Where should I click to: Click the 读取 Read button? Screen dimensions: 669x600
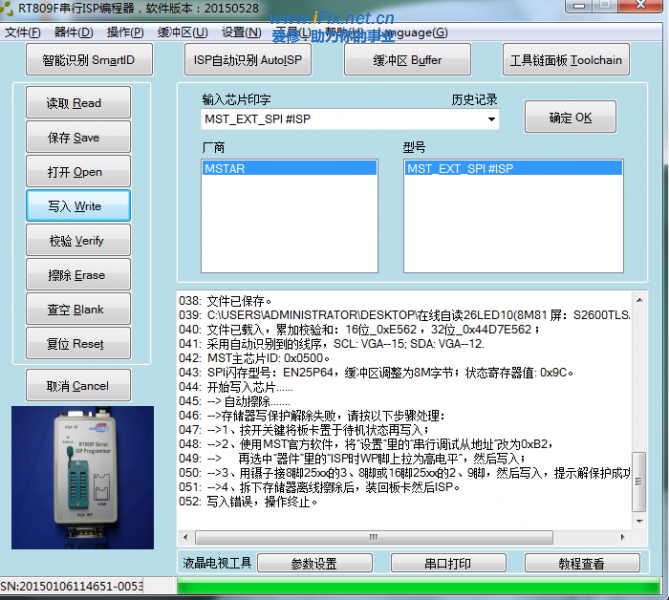tap(79, 102)
